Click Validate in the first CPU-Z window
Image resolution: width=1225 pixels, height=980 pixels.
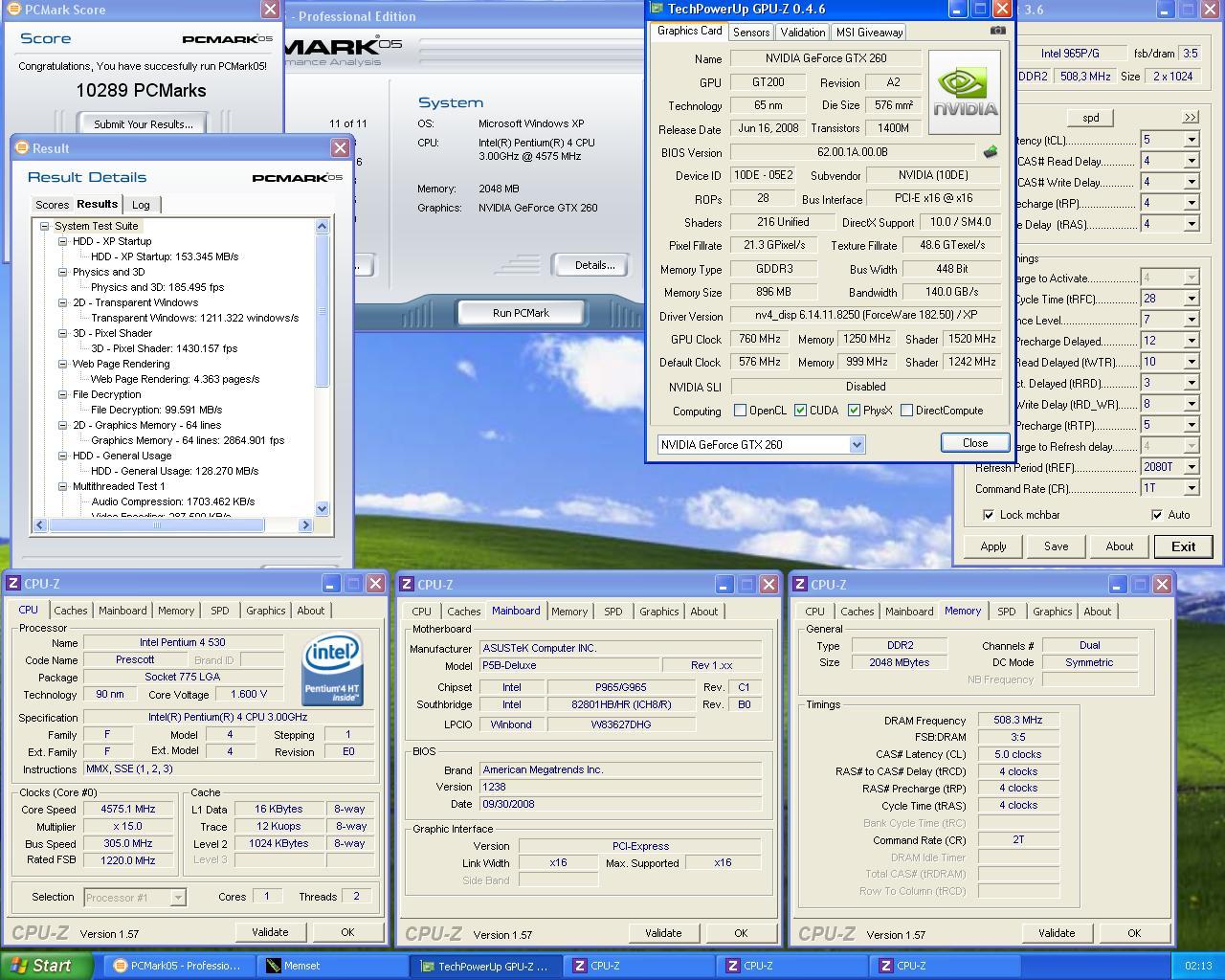click(270, 932)
